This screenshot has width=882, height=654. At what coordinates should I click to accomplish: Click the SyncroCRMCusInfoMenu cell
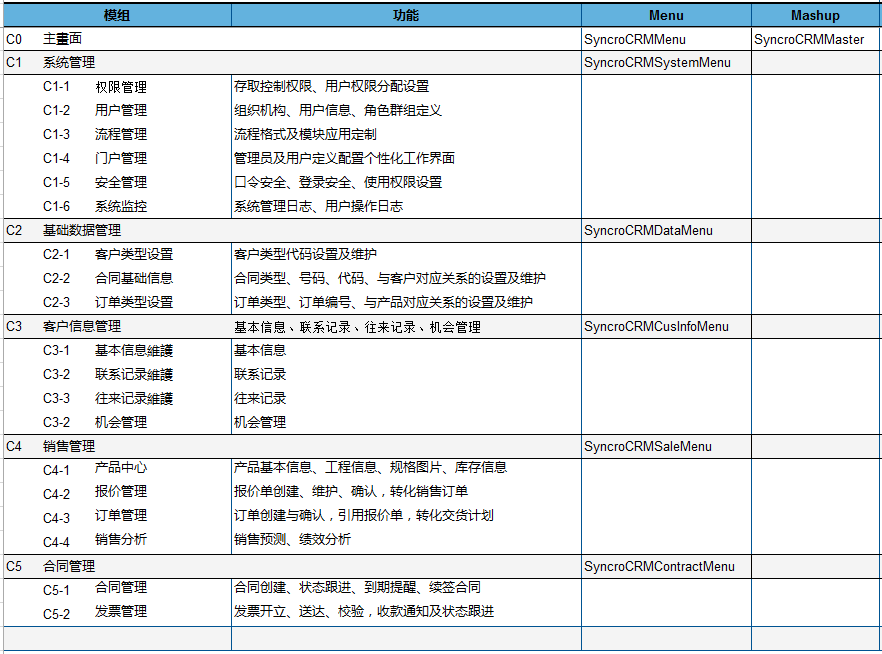666,327
